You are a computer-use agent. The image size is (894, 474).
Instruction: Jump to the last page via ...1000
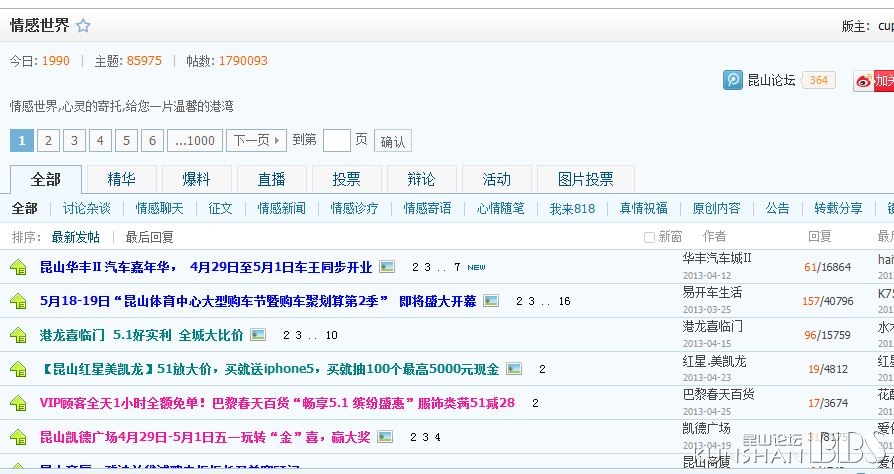[194, 141]
